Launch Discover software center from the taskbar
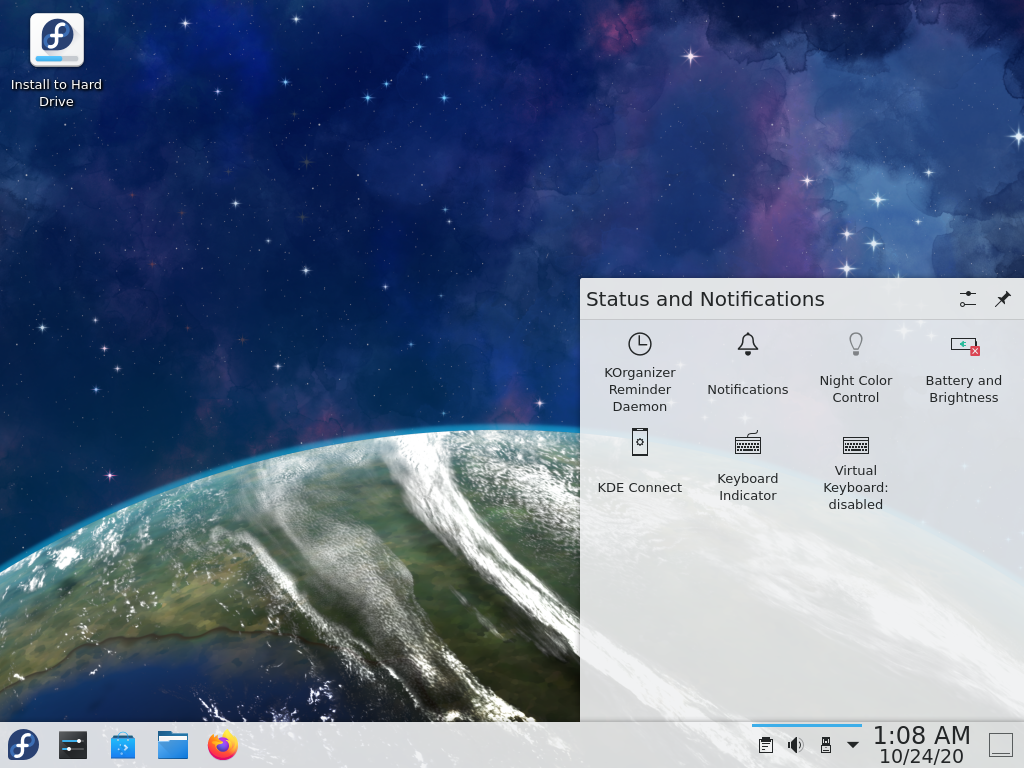The height and width of the screenshot is (768, 1024). [x=123, y=745]
